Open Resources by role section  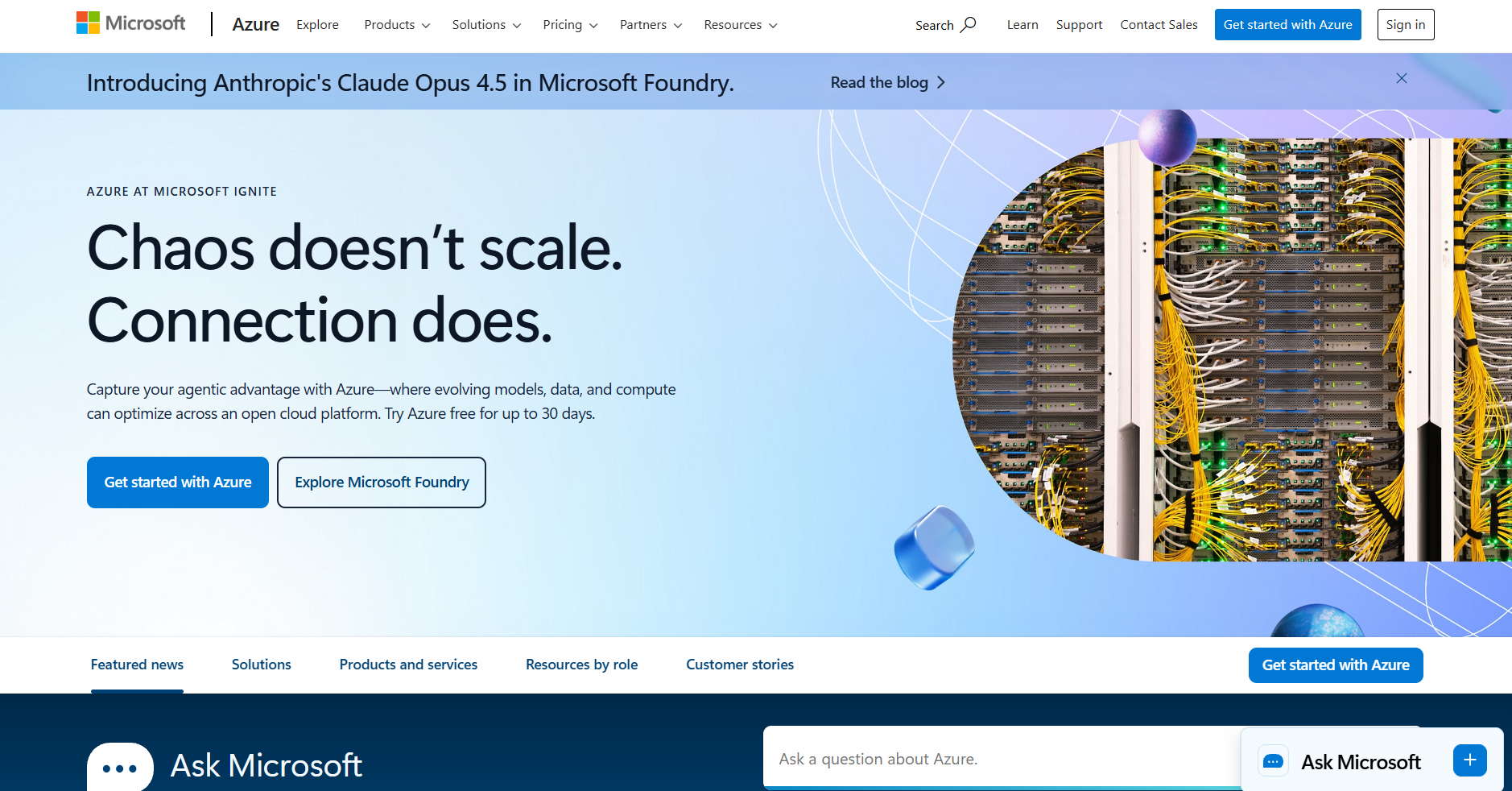point(581,665)
